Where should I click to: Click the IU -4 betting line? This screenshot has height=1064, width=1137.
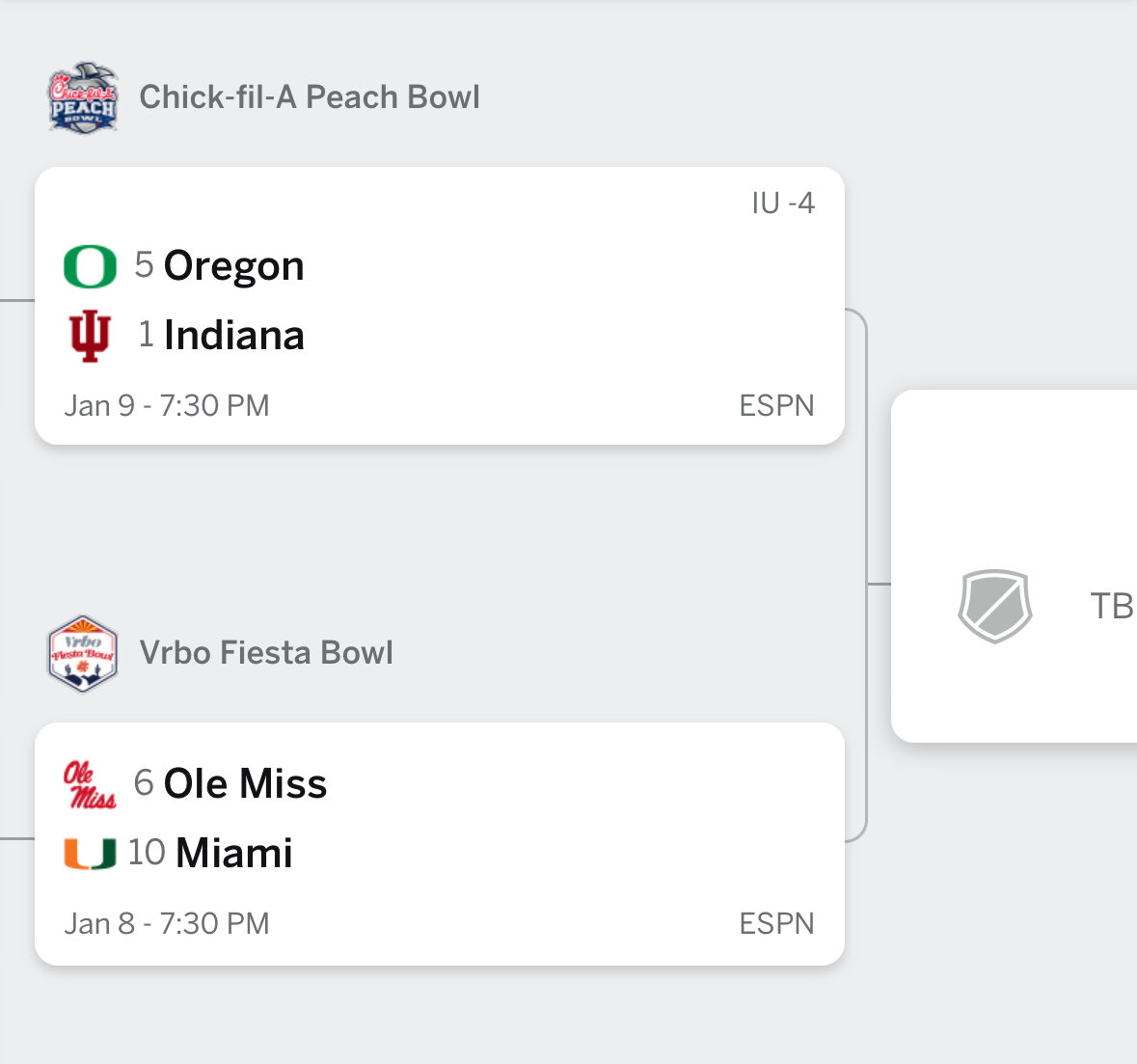(783, 204)
